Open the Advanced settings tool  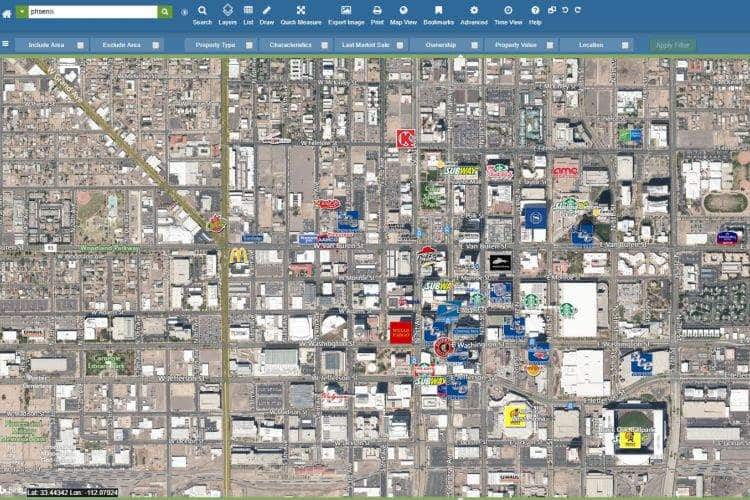pyautogui.click(x=474, y=15)
